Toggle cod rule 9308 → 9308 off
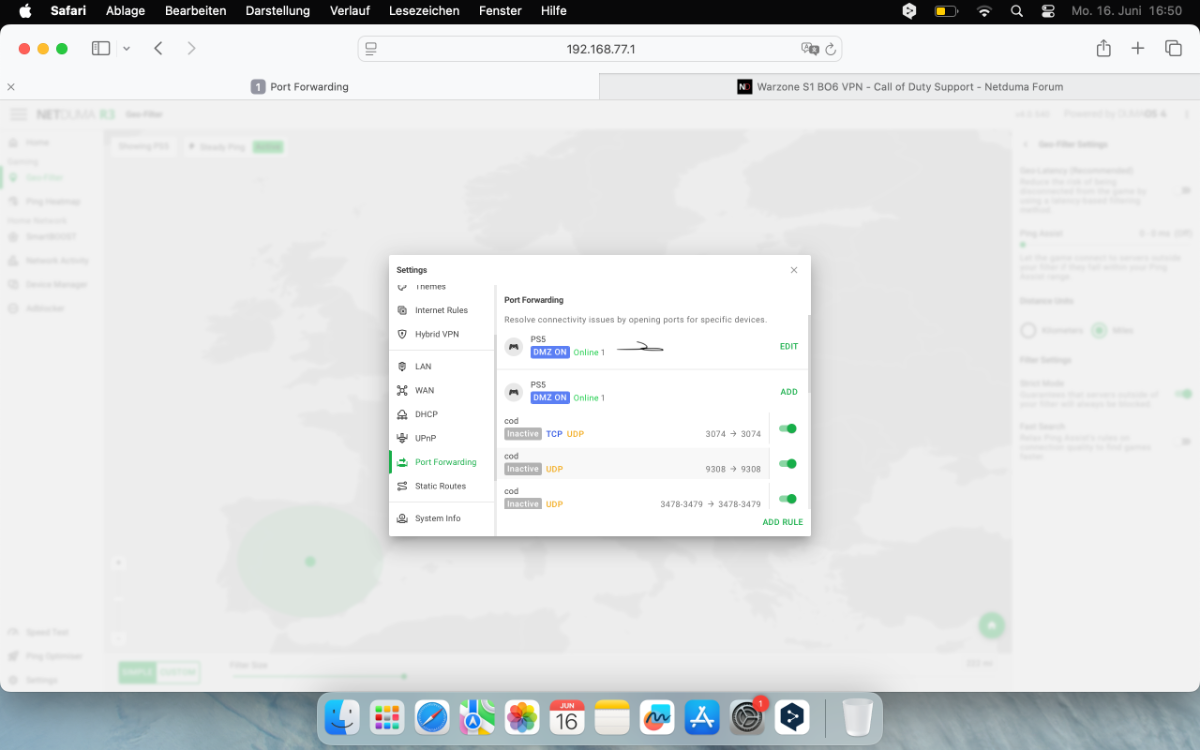This screenshot has height=750, width=1200. tap(788, 463)
